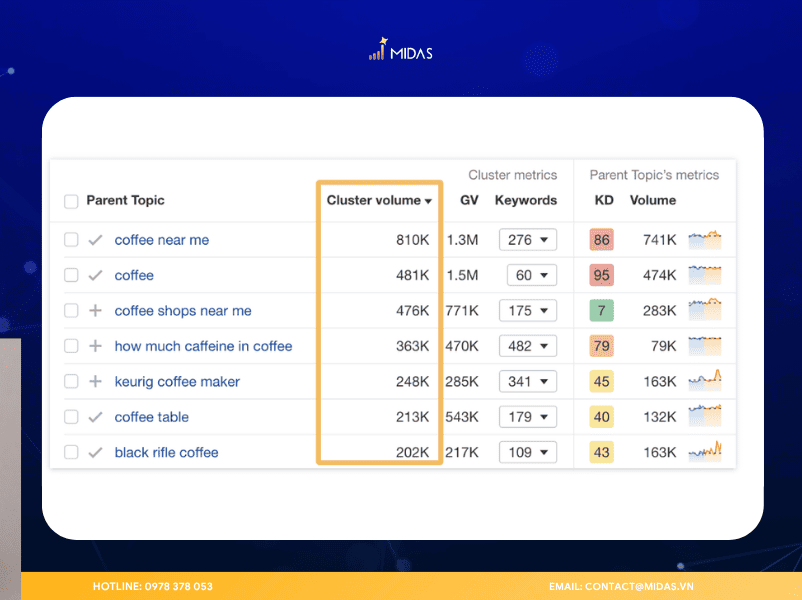Click the GV column header
Screen dimensions: 802x600
(469, 200)
